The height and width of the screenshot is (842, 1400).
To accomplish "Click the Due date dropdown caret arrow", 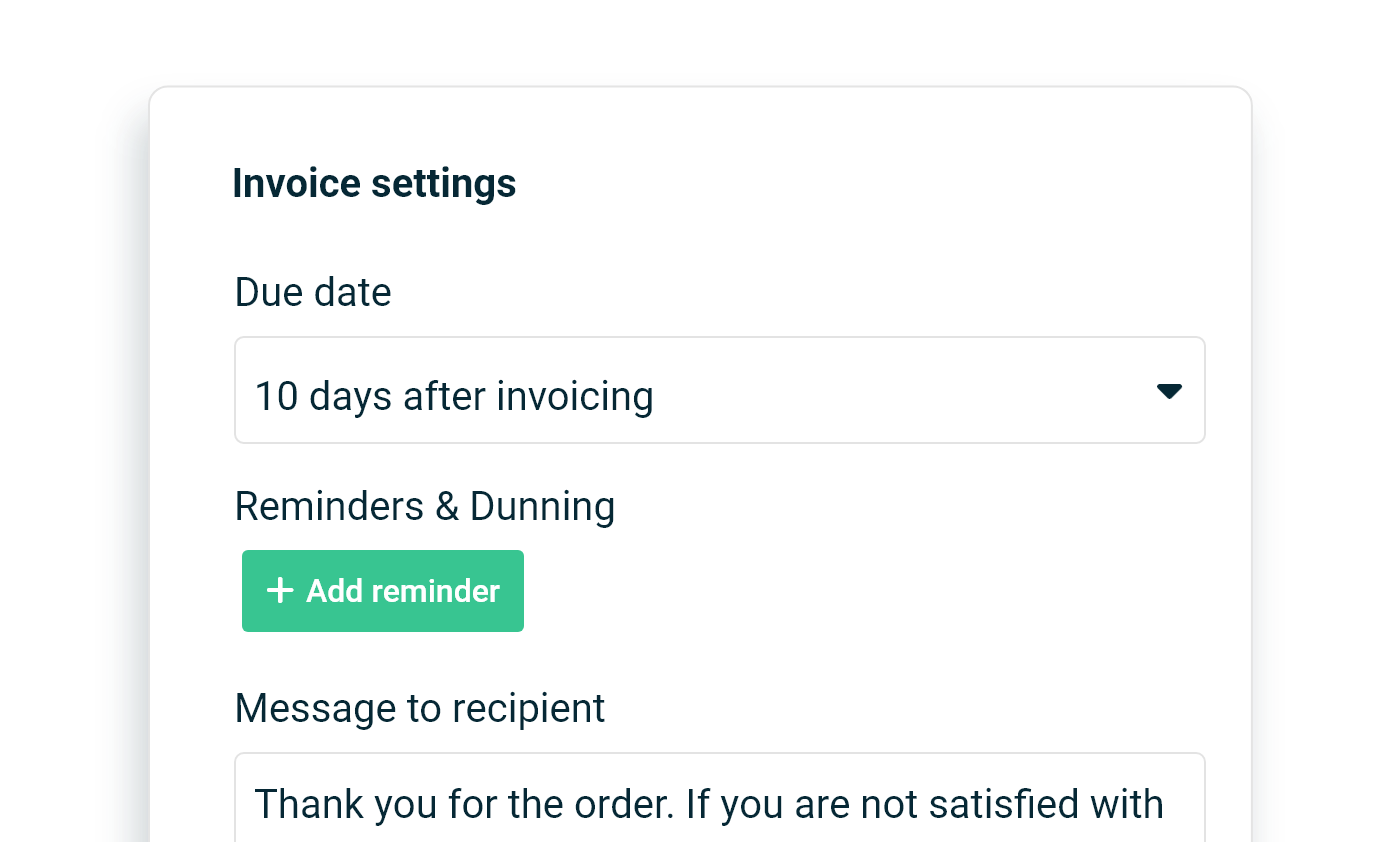I will 1169,391.
